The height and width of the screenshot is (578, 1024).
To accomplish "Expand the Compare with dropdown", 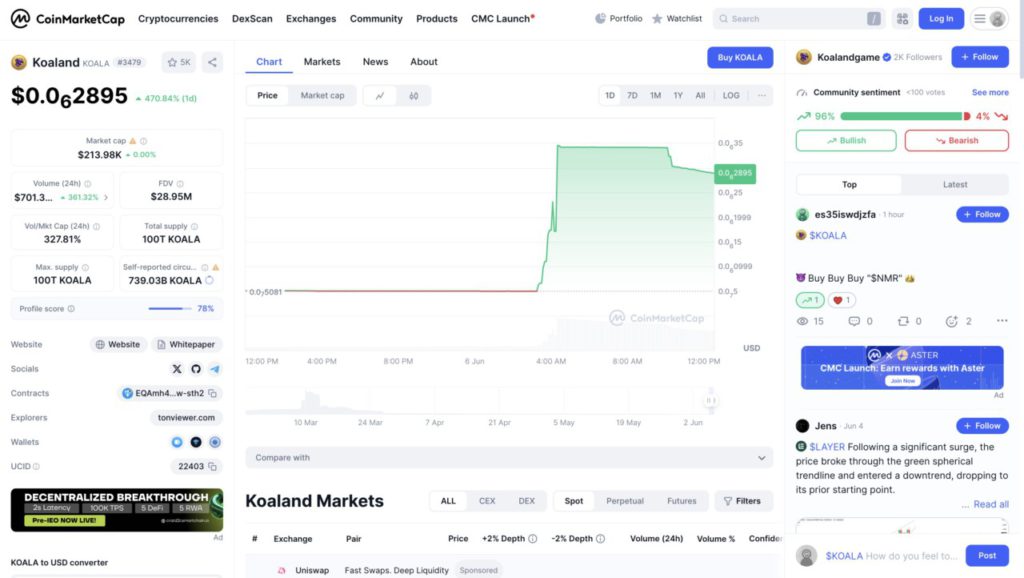I will tap(509, 458).
